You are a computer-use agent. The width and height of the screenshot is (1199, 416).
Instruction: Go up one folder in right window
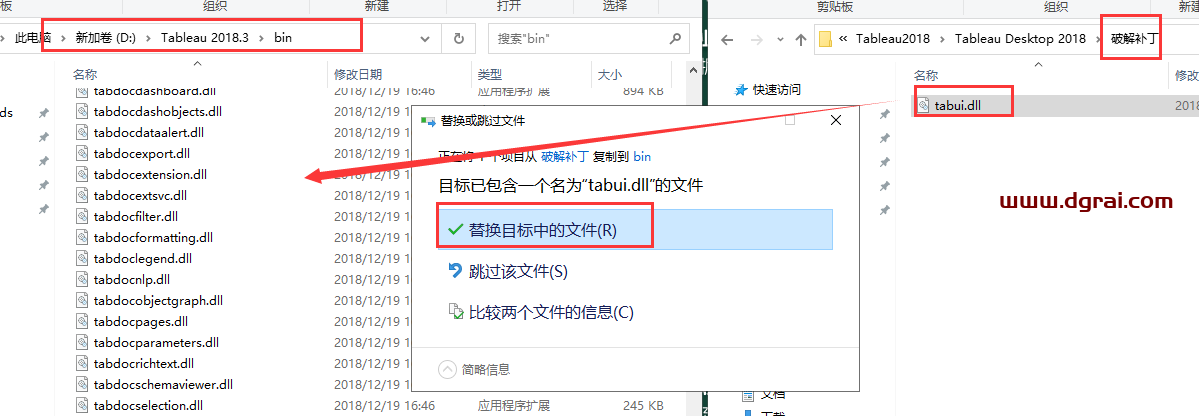tap(801, 39)
